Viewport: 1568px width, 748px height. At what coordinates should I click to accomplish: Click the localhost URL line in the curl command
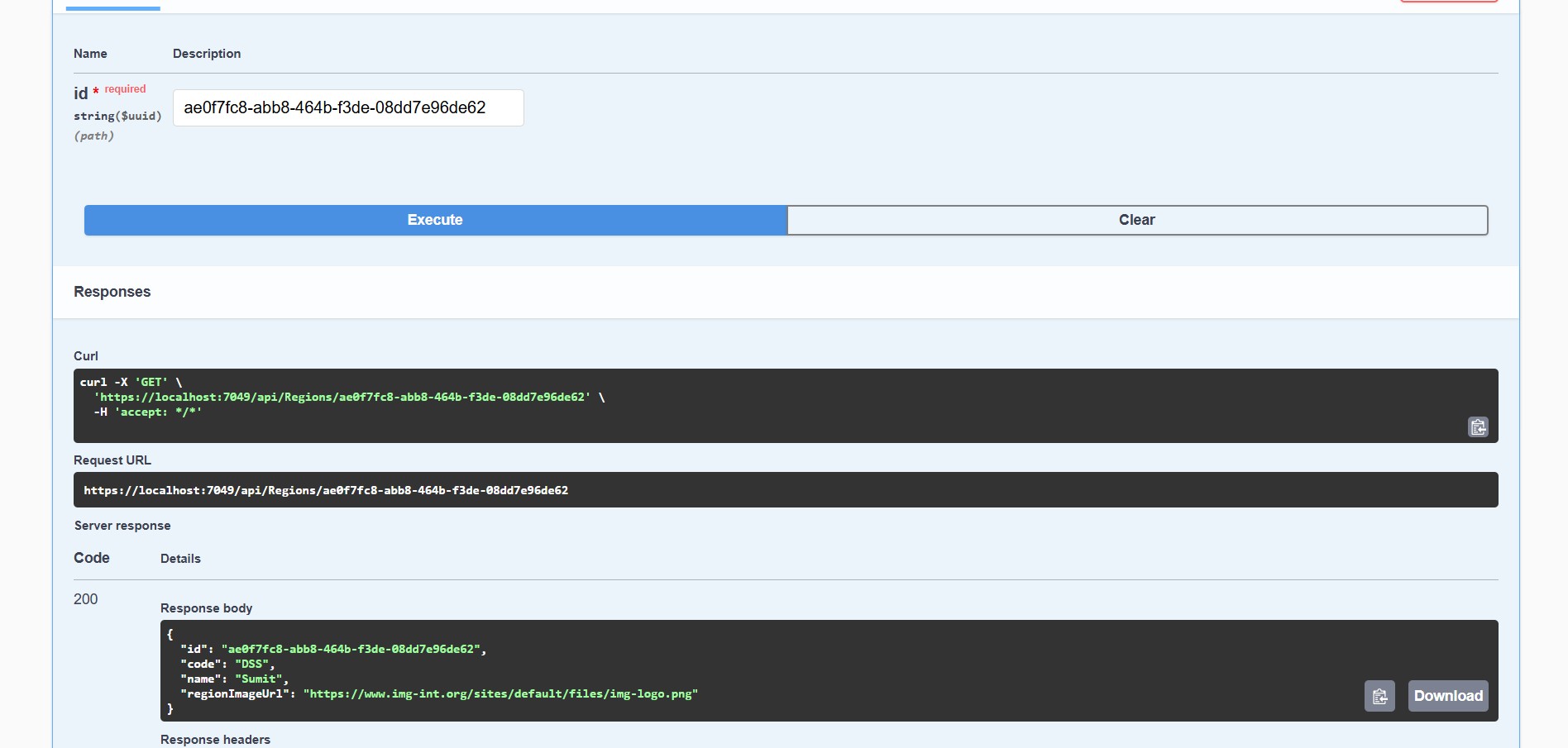coord(344,398)
